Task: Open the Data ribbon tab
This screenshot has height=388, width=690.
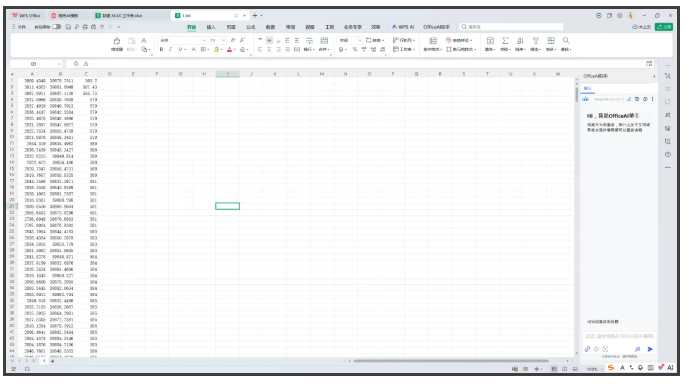Action: tap(270, 27)
